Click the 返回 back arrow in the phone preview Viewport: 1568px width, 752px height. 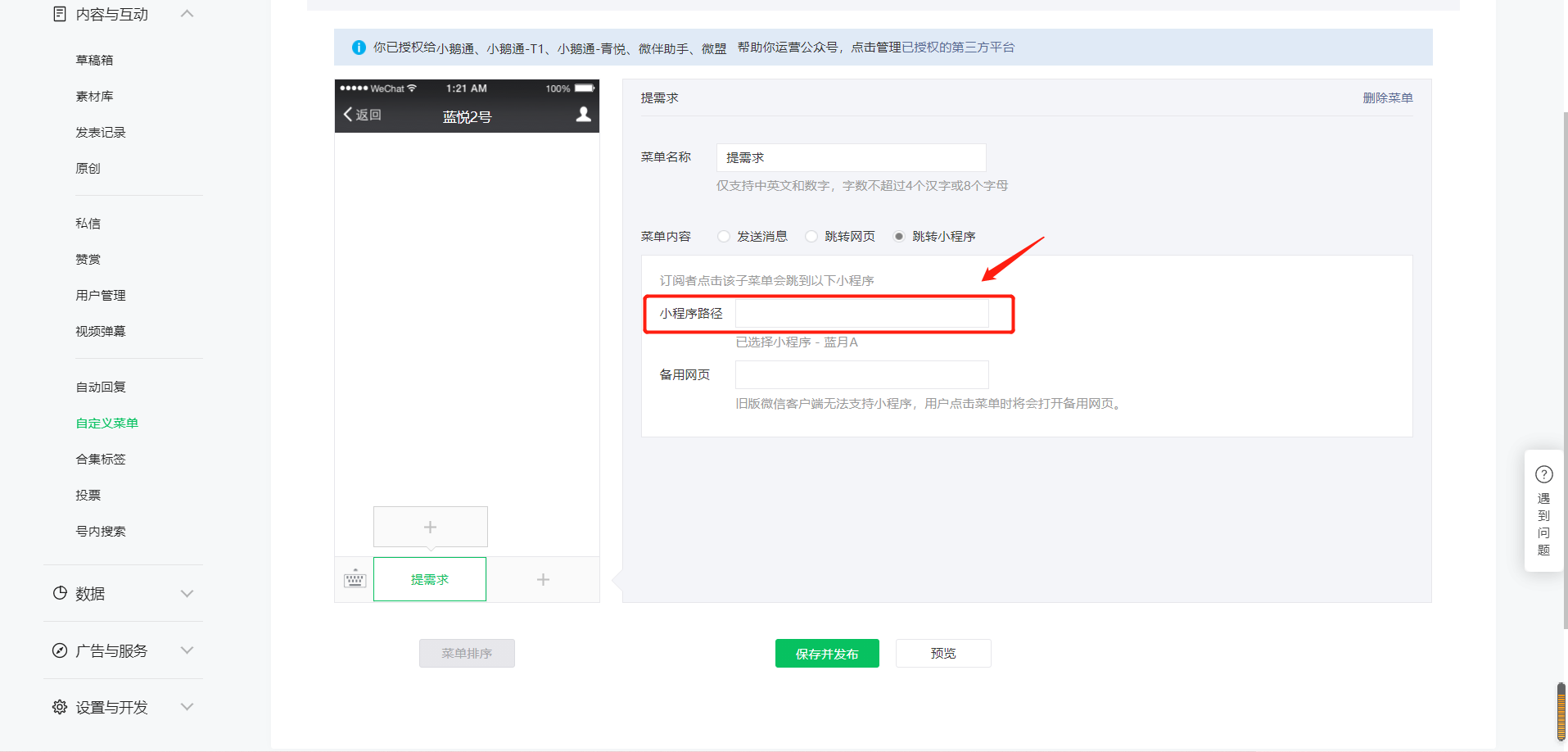(362, 115)
